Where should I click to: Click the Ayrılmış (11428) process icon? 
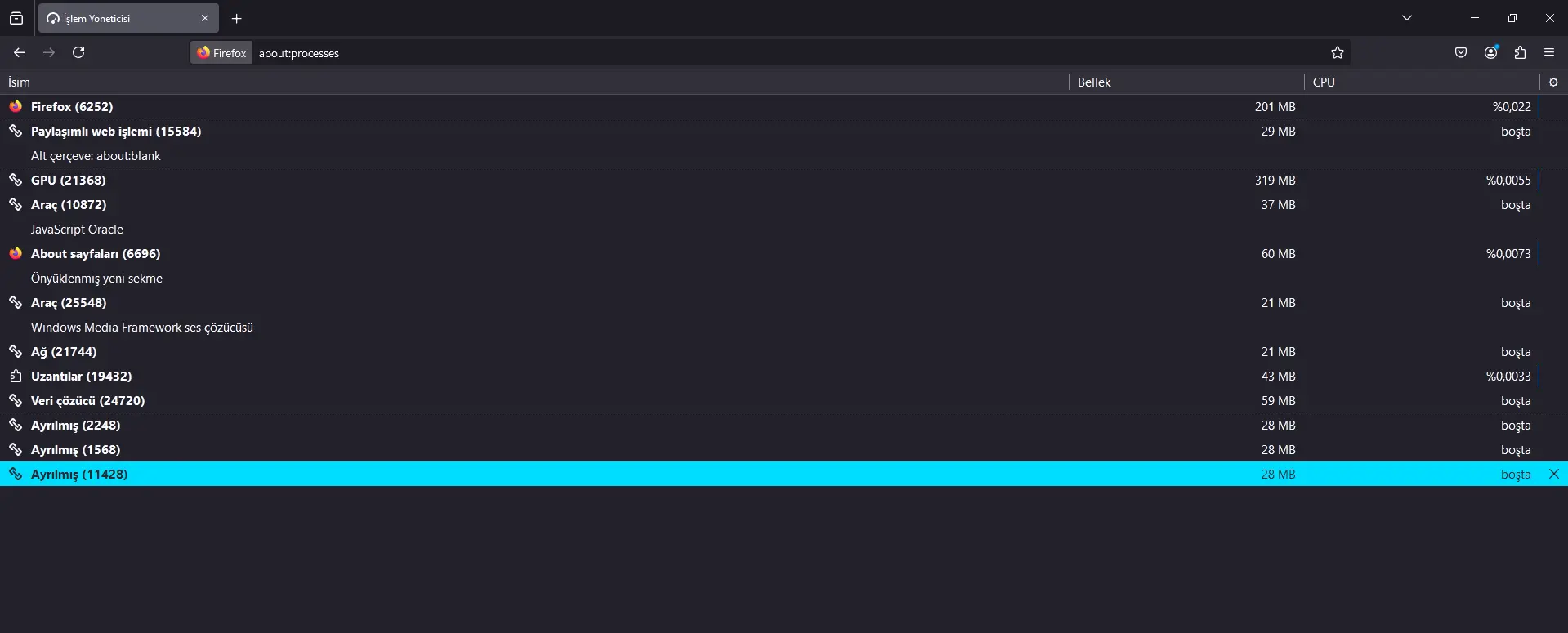tap(16, 474)
